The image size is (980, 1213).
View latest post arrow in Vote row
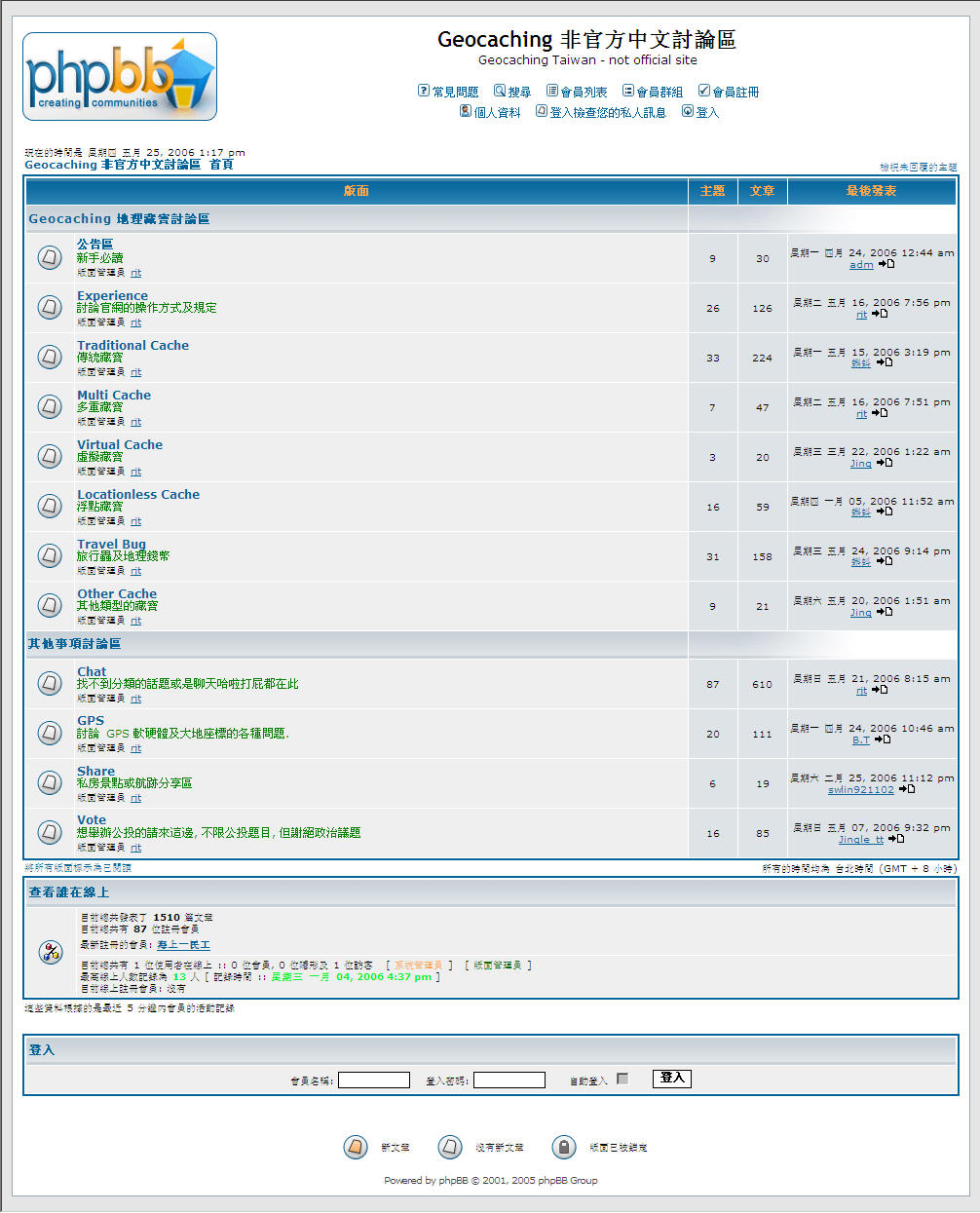coord(897,839)
